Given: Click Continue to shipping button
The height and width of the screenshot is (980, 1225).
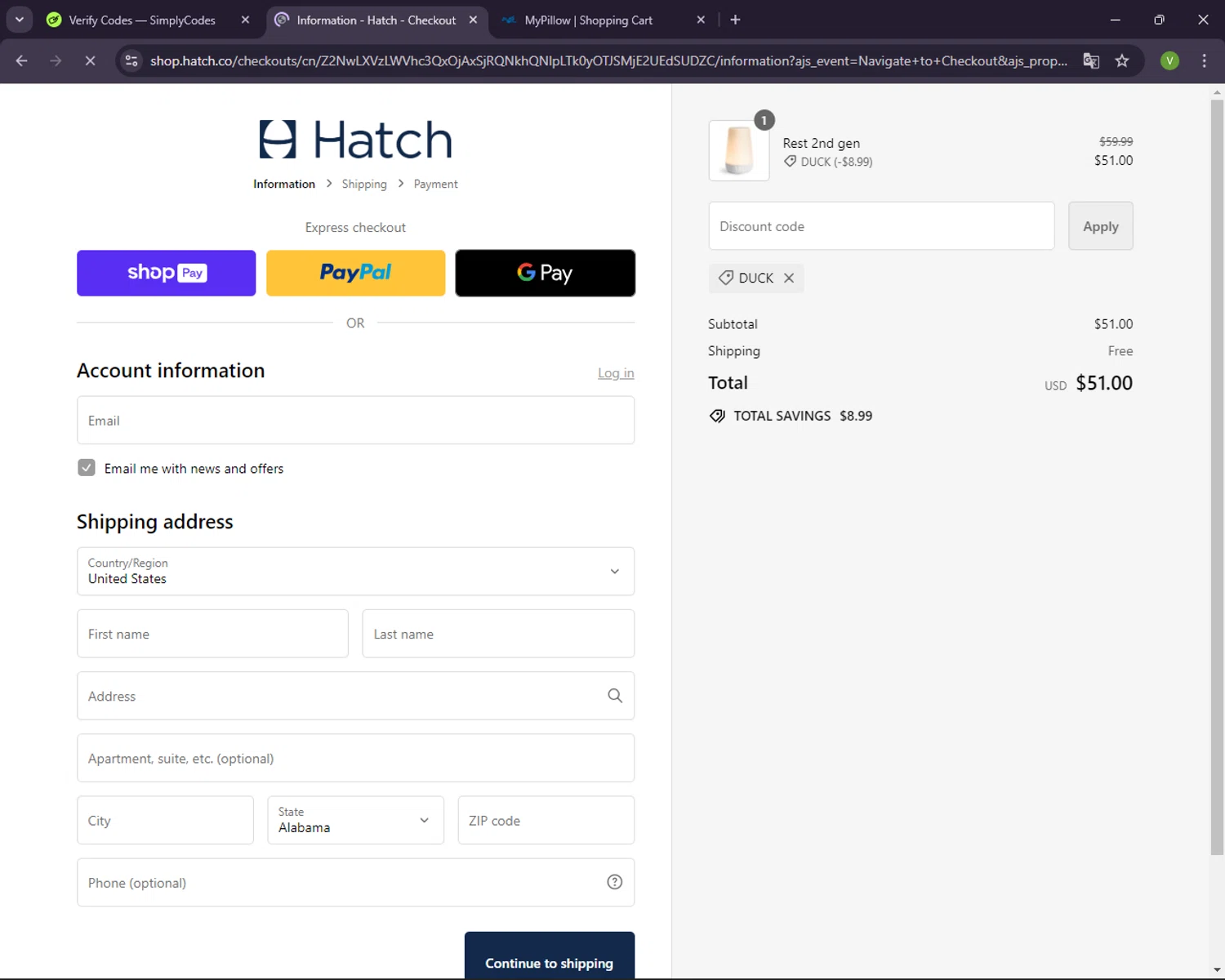Looking at the screenshot, I should (550, 955).
